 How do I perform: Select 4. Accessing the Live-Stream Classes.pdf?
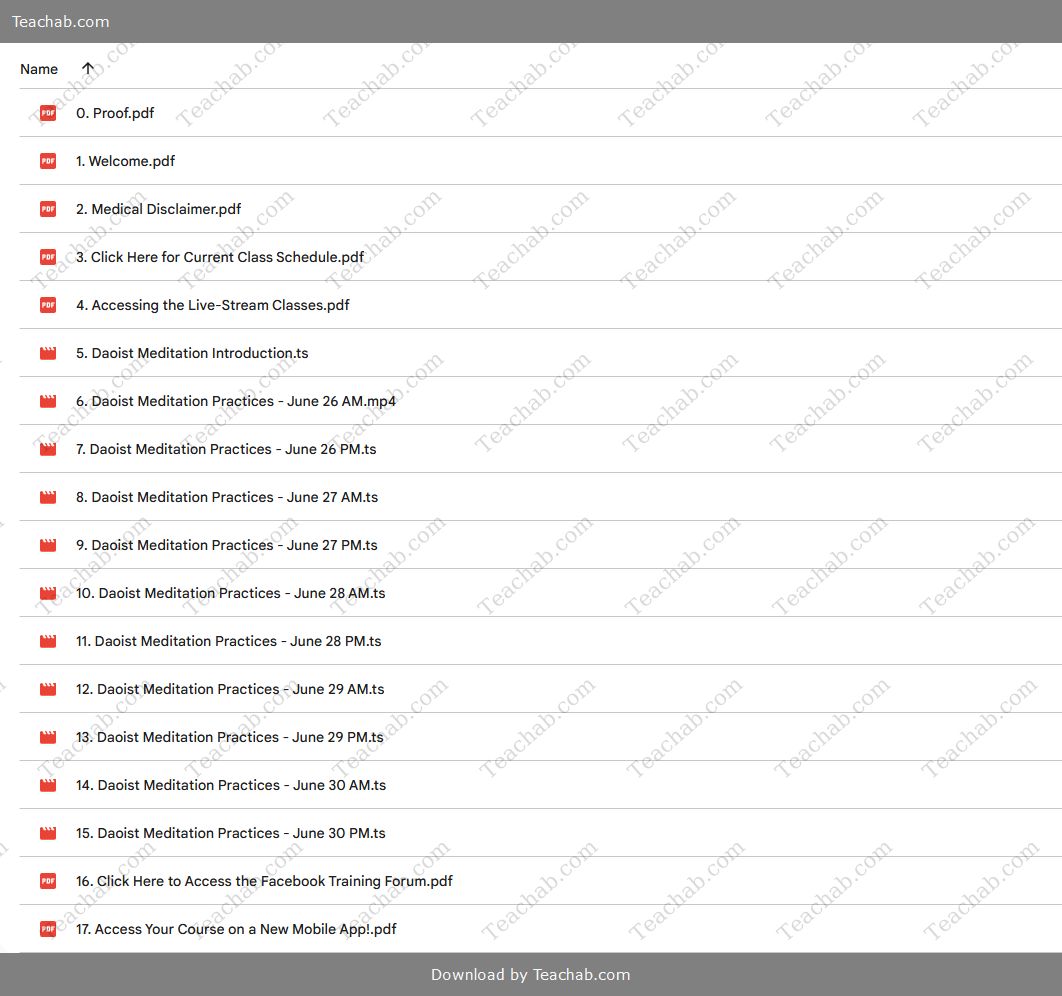point(213,305)
